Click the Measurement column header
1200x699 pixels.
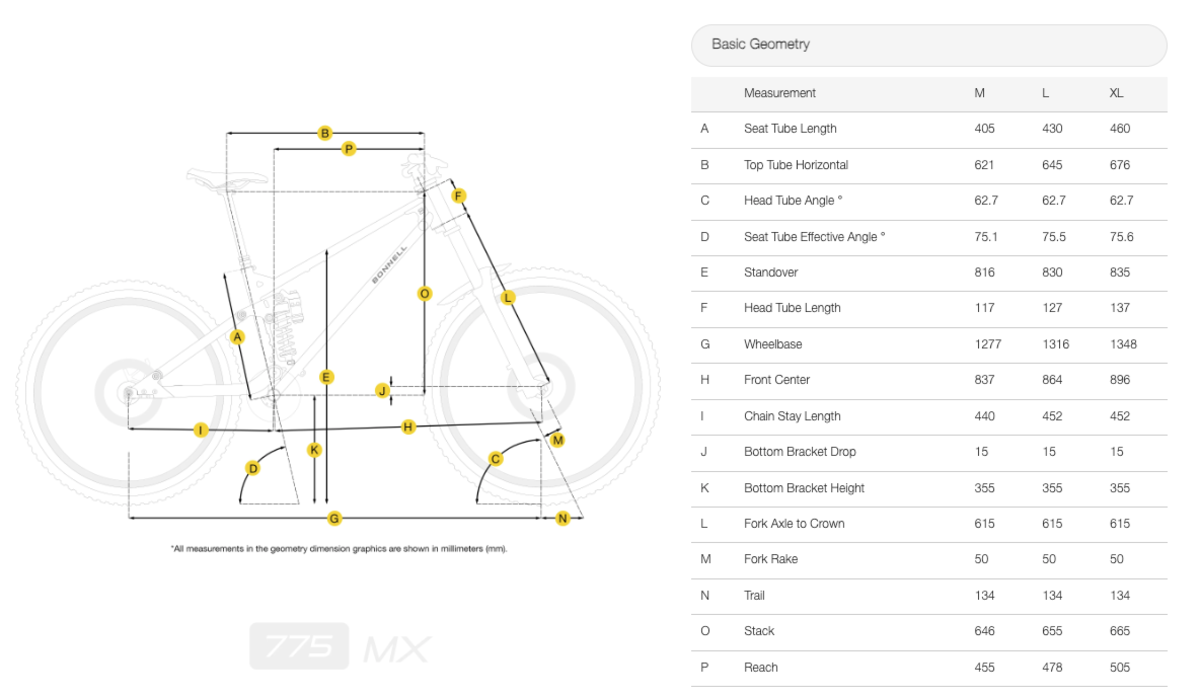(780, 93)
